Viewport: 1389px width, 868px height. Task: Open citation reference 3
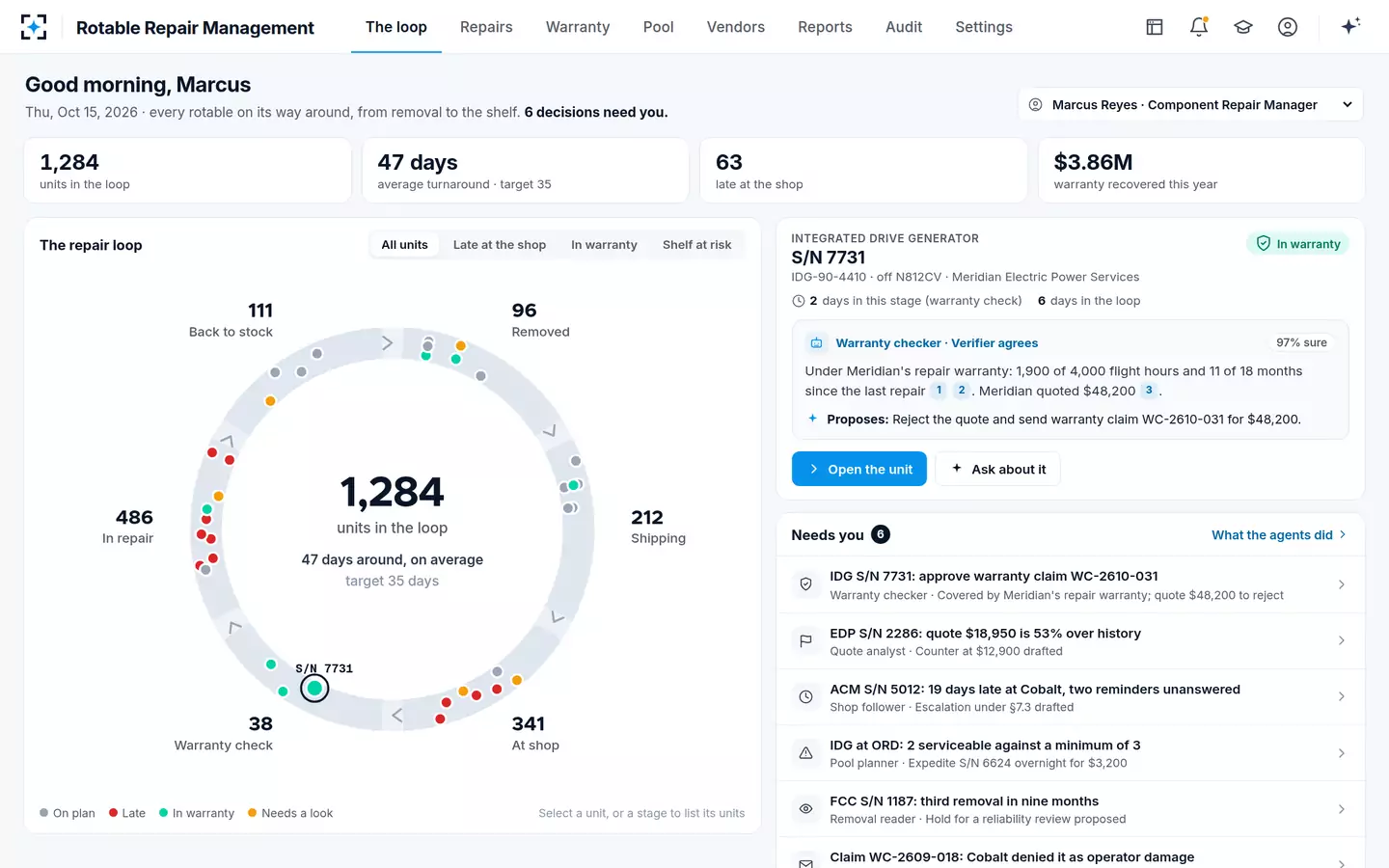1149,391
